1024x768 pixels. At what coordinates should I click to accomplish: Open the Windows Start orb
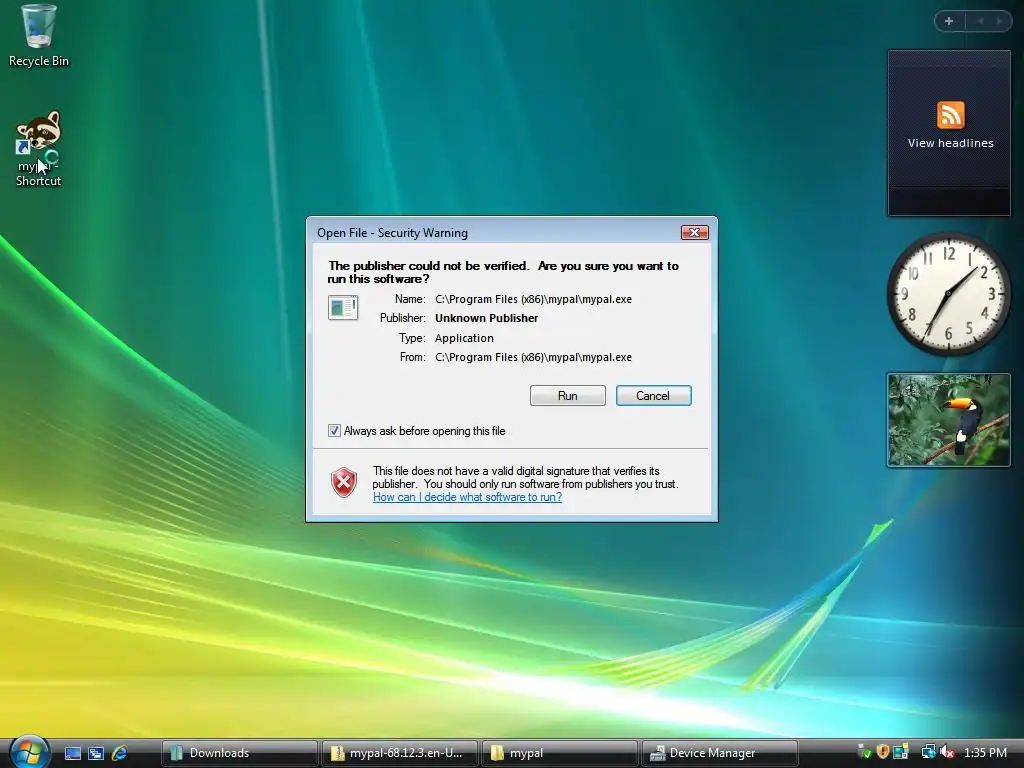point(29,752)
